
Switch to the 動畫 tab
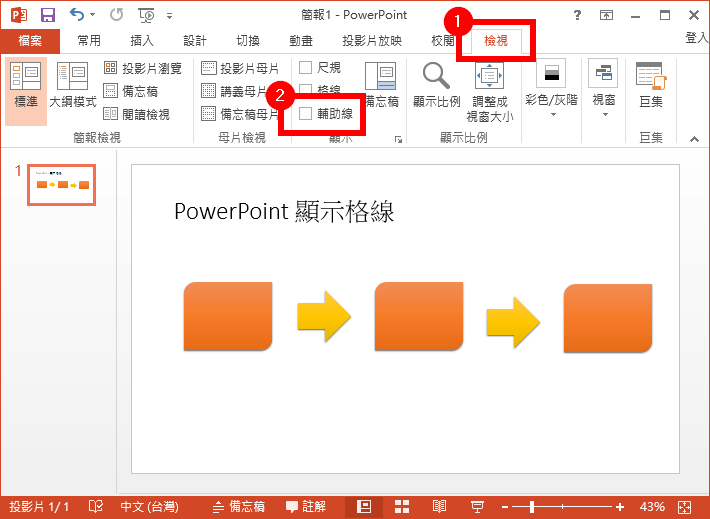pos(301,41)
